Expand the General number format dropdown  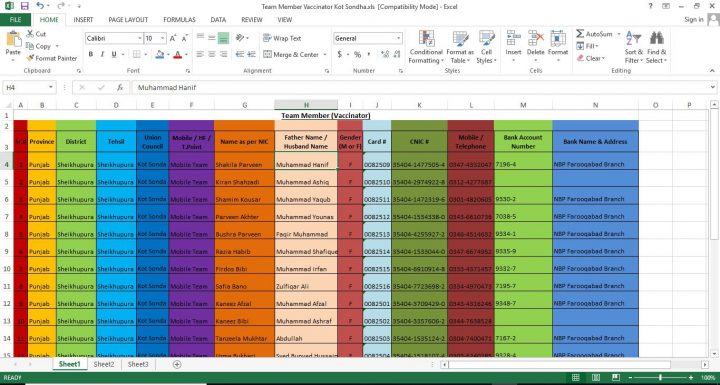(398, 38)
